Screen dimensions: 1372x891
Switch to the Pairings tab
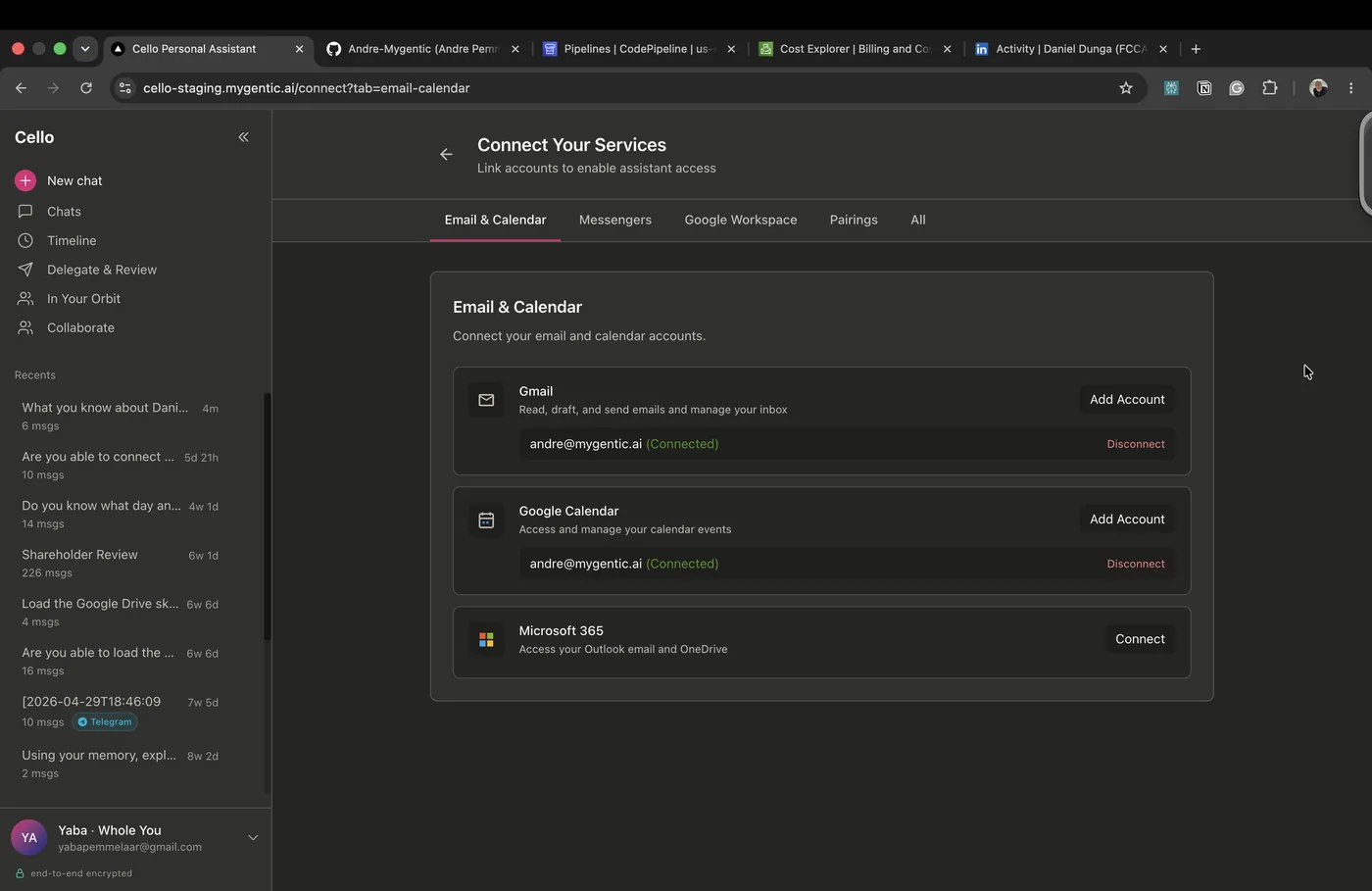point(854,220)
